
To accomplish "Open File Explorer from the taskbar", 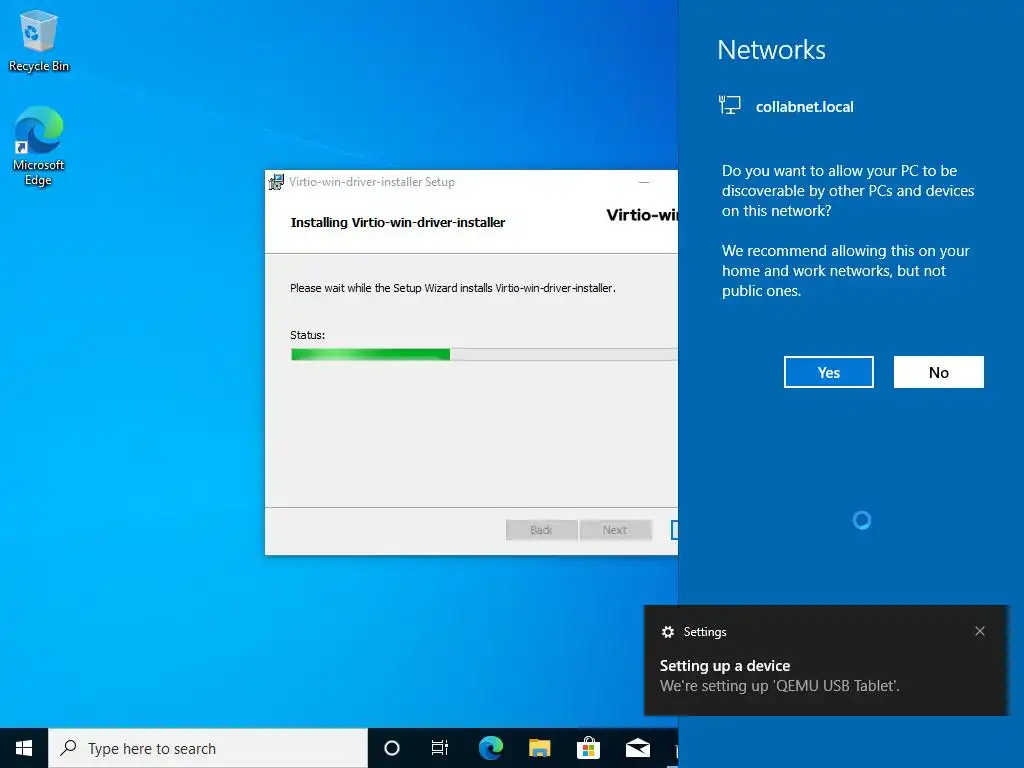I will pos(539,748).
